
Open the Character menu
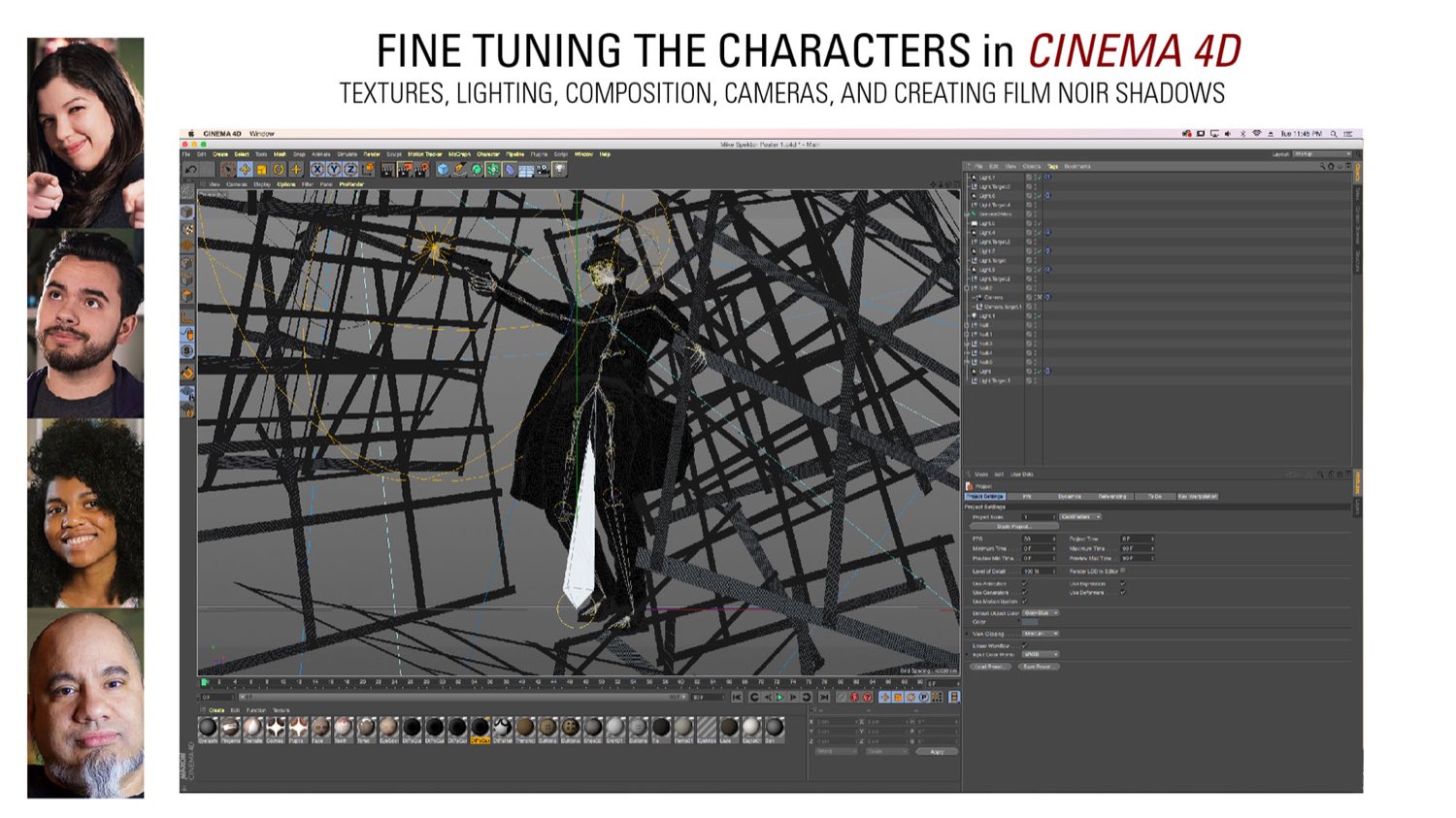coord(488,154)
